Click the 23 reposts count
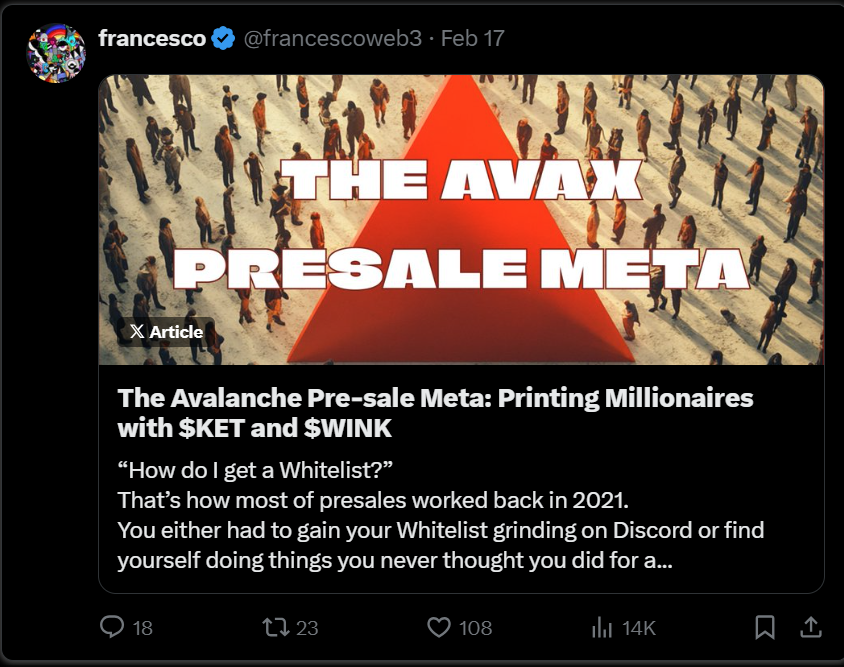This screenshot has height=667, width=844. tap(307, 628)
